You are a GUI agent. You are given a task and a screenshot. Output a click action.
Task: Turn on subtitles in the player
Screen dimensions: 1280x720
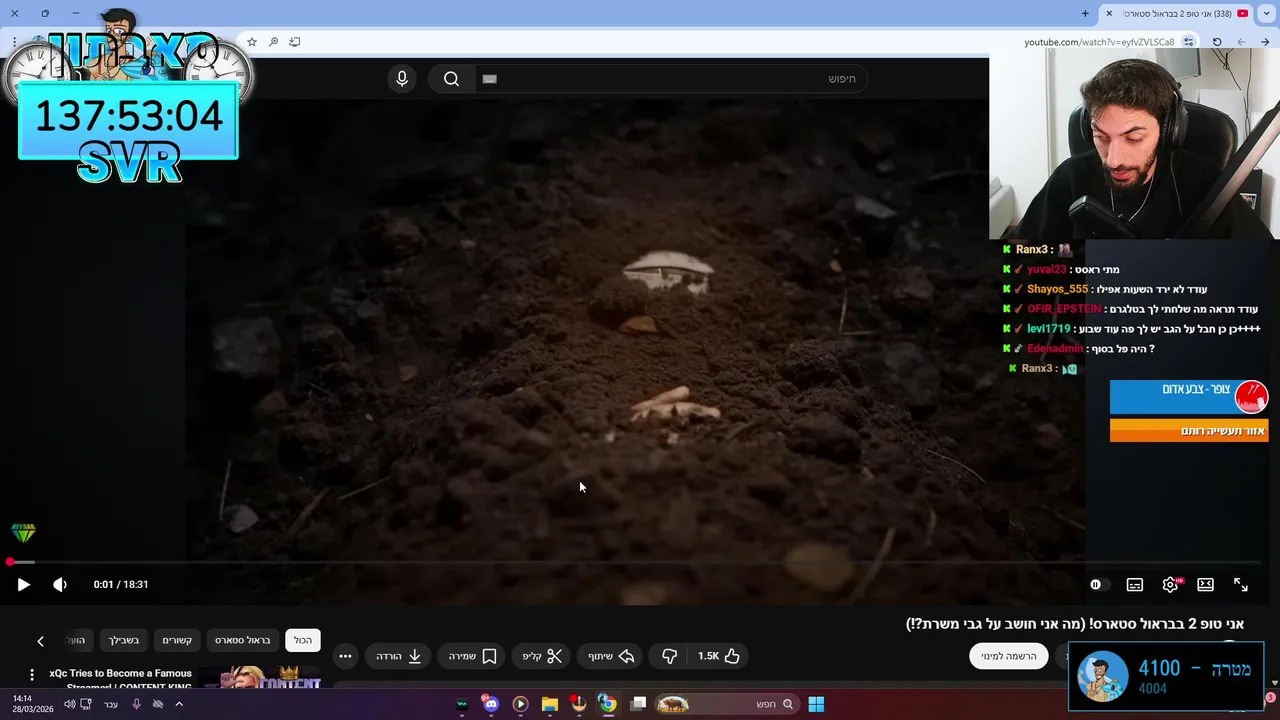1134,585
